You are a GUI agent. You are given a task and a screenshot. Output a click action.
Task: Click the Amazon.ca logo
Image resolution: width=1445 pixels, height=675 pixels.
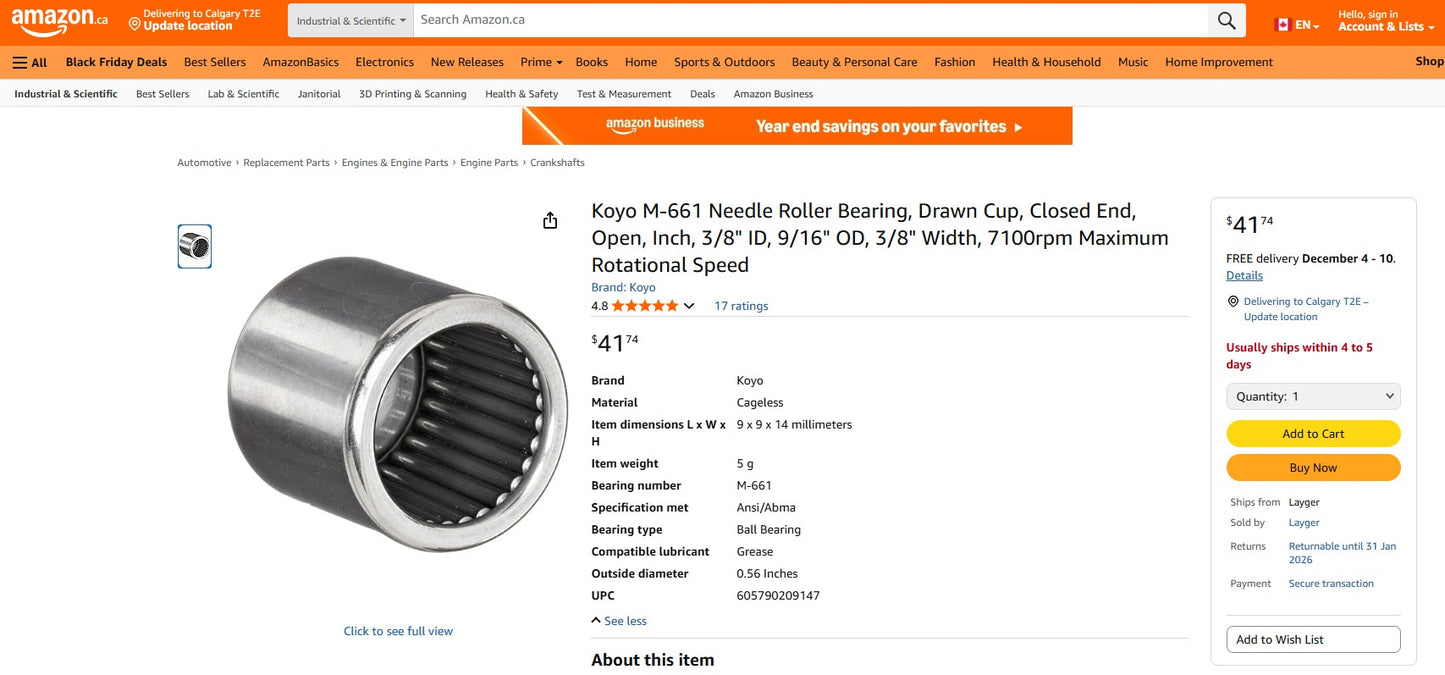pyautogui.click(x=55, y=20)
